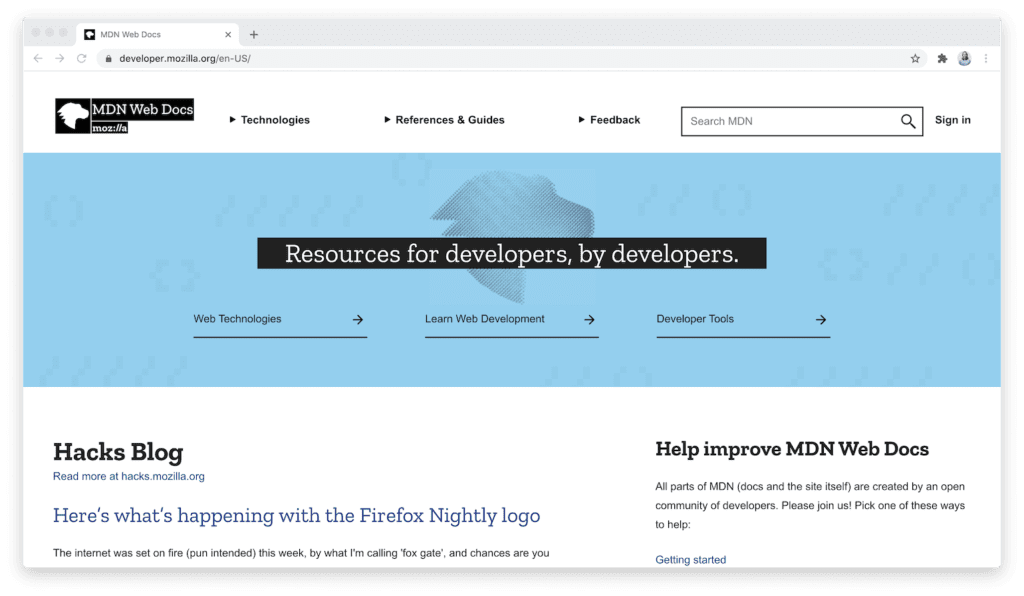Open the Getting started link
The image size is (1024, 596).
tap(690, 559)
